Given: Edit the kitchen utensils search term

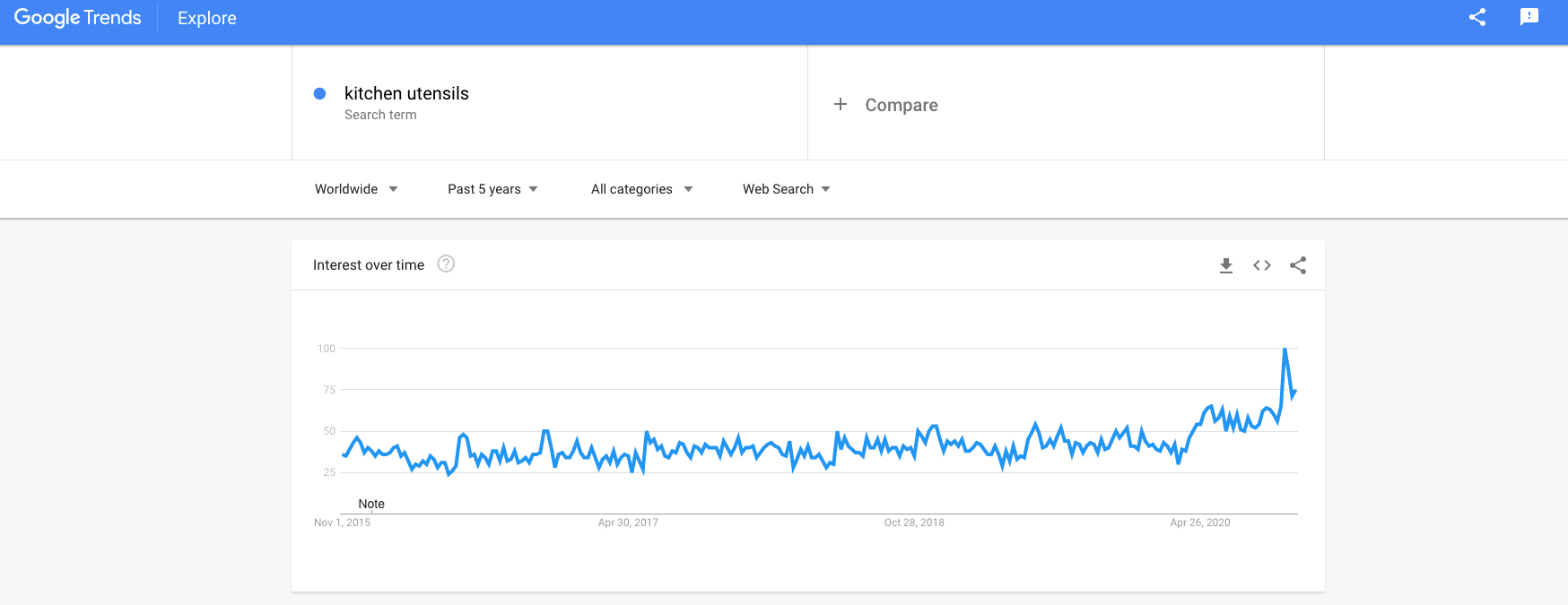Looking at the screenshot, I should [x=405, y=93].
